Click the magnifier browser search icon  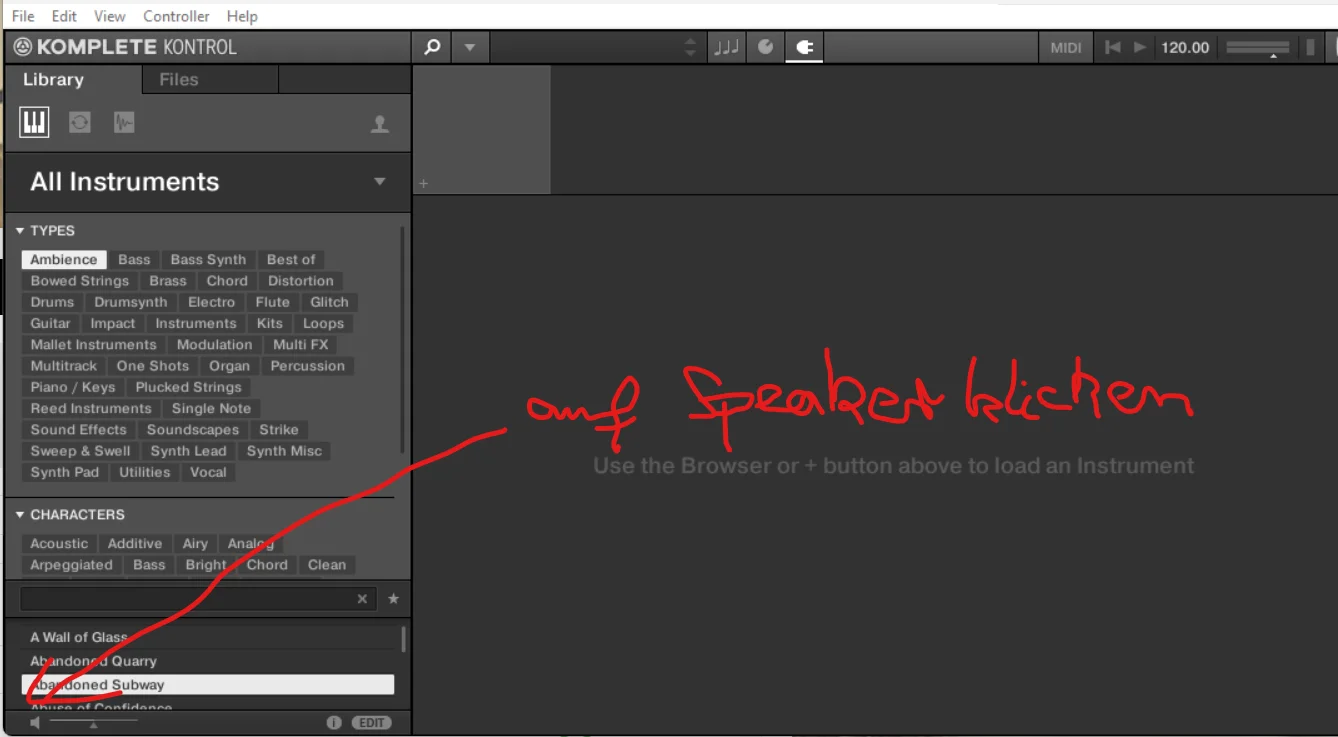432,47
